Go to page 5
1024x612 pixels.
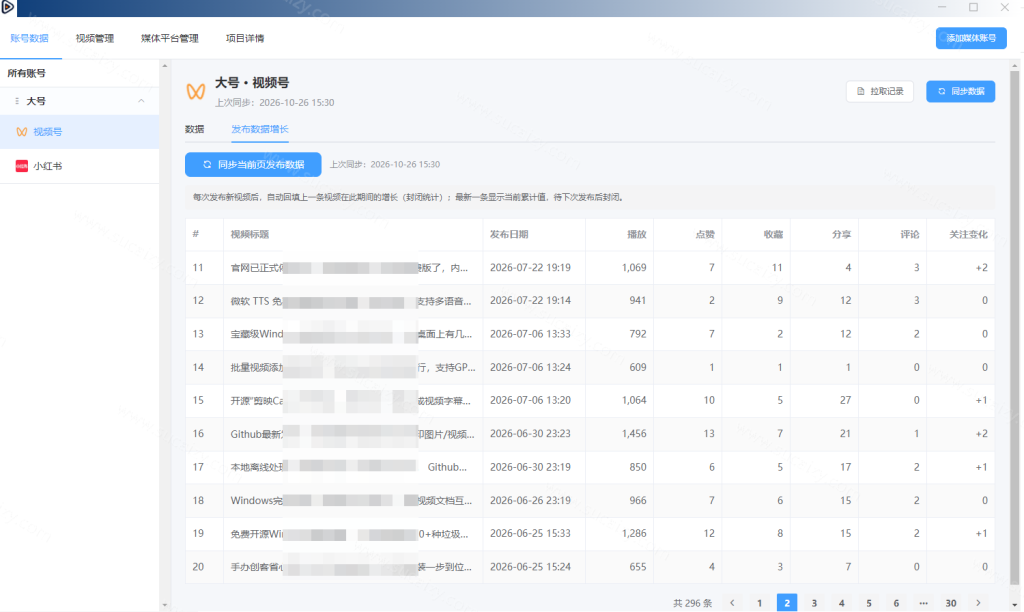coord(869,603)
